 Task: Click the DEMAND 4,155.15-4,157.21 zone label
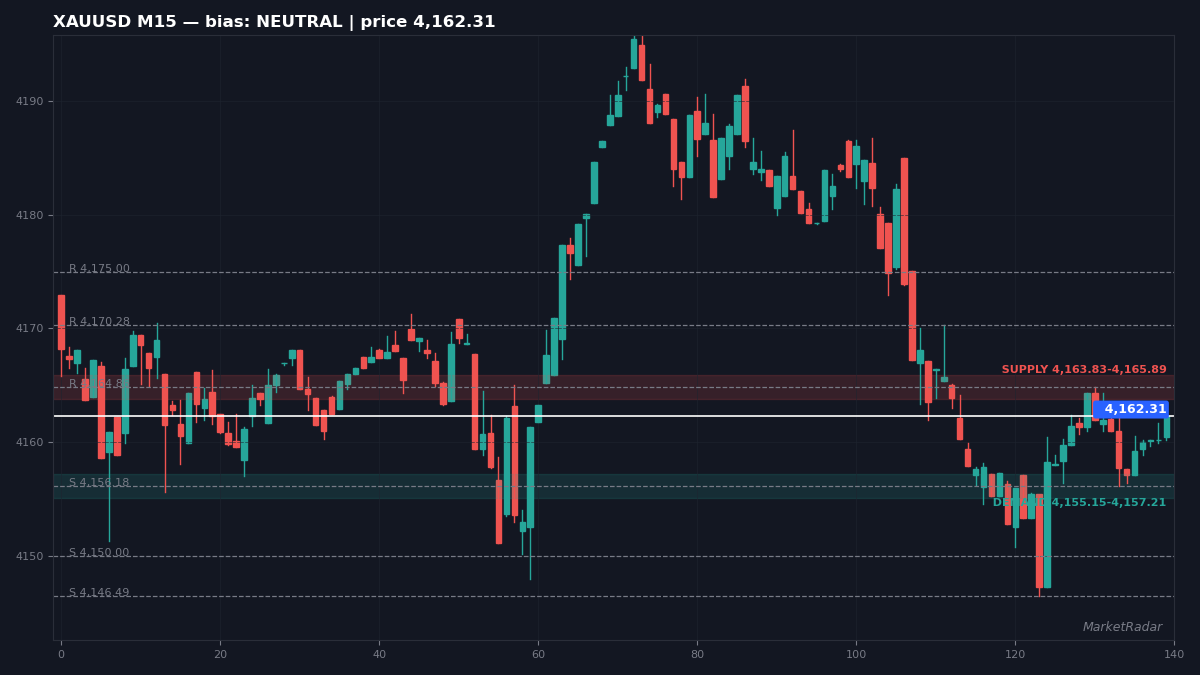click(1079, 503)
